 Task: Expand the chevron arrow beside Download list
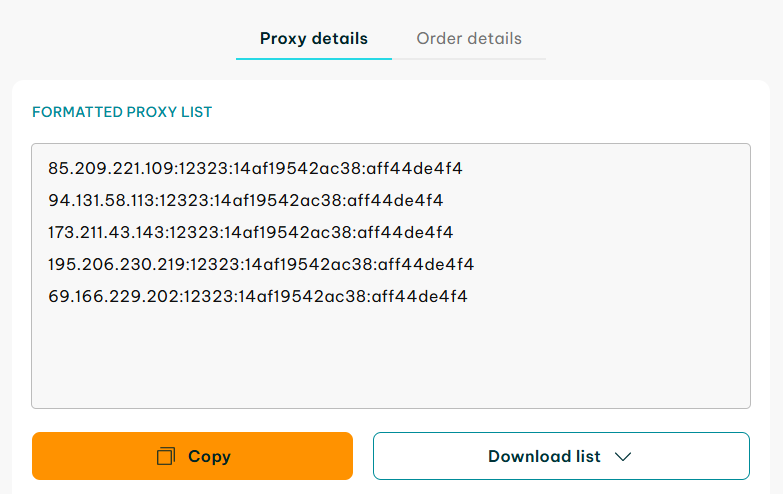(x=623, y=457)
